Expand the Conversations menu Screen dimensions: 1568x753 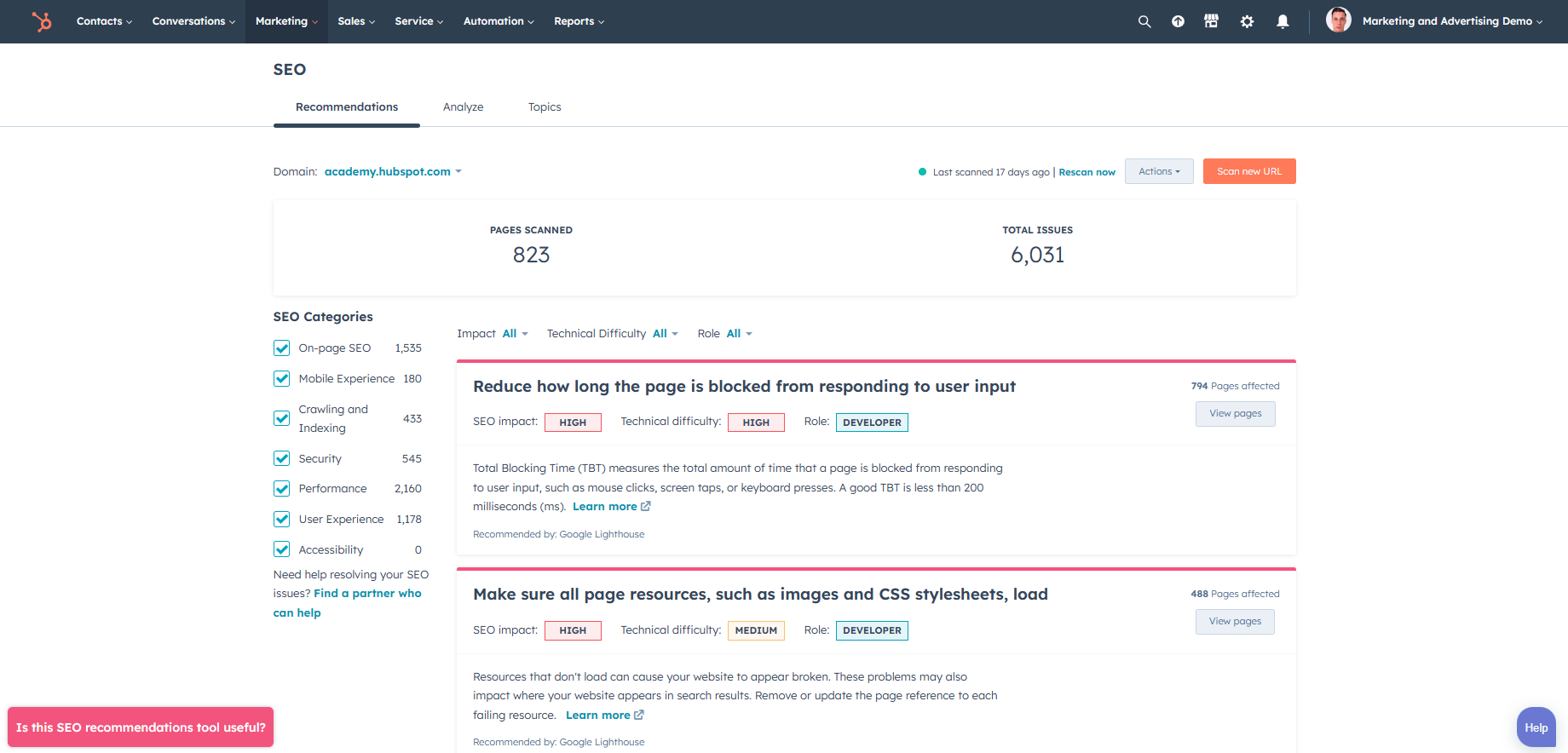point(193,21)
